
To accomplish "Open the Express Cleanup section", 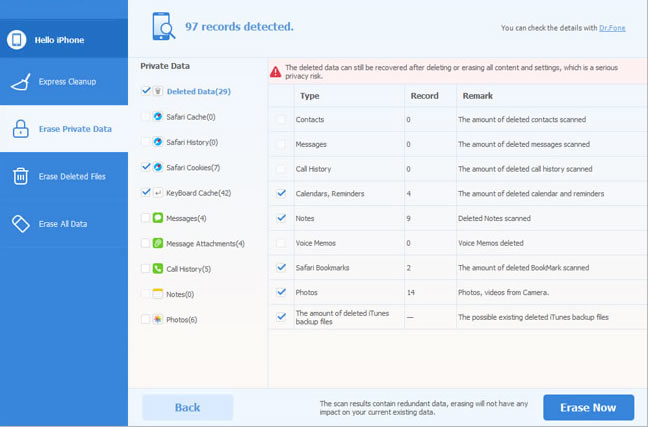I will coord(64,81).
